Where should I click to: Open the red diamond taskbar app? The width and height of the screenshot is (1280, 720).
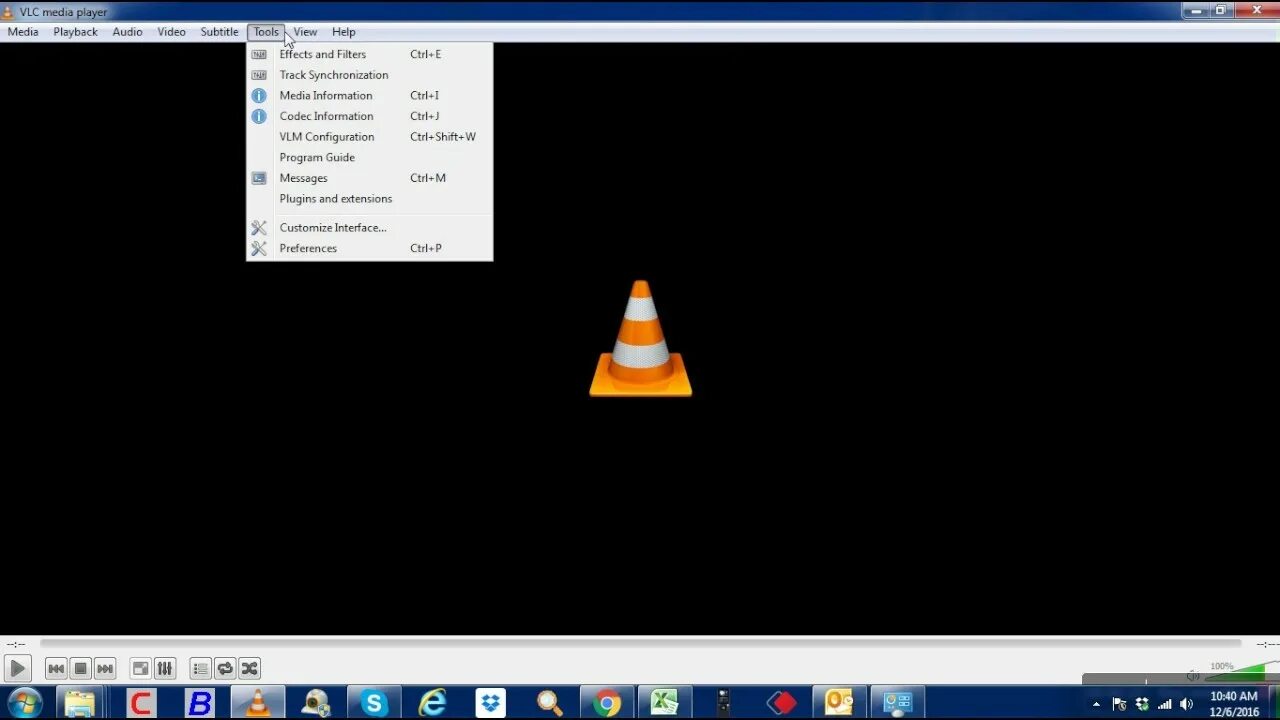(x=781, y=703)
